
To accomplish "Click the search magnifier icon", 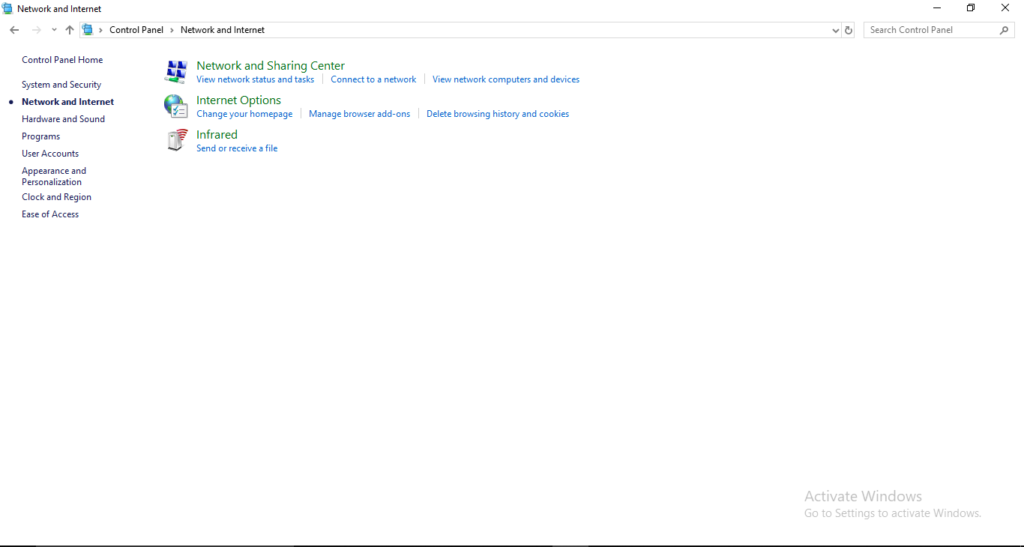I will (x=1004, y=30).
